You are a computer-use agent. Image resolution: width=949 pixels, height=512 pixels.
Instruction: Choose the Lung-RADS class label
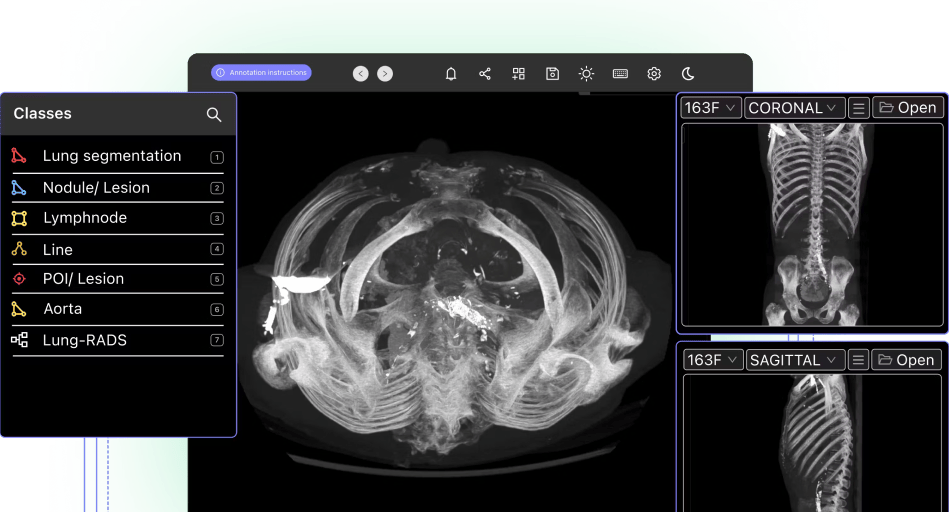pos(85,340)
